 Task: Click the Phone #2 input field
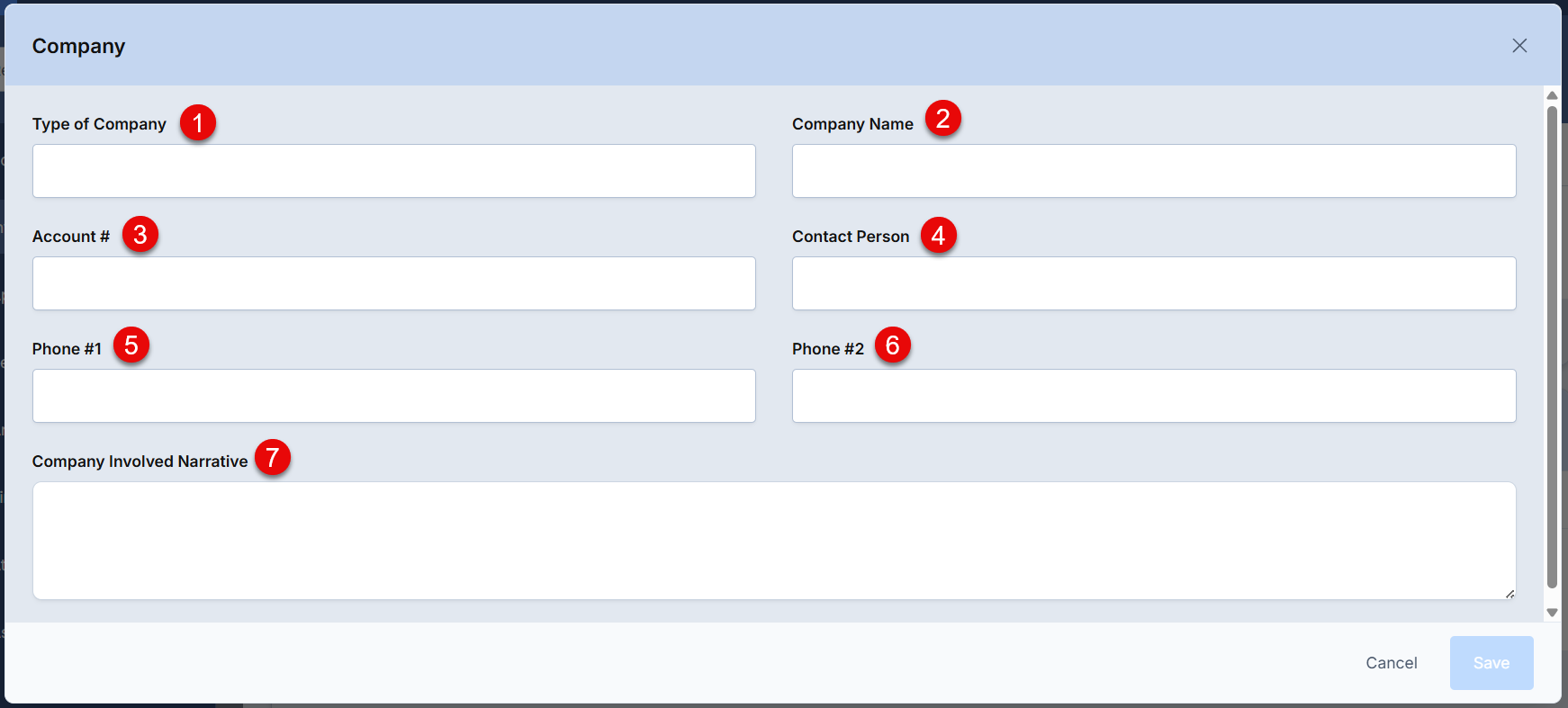(1154, 396)
